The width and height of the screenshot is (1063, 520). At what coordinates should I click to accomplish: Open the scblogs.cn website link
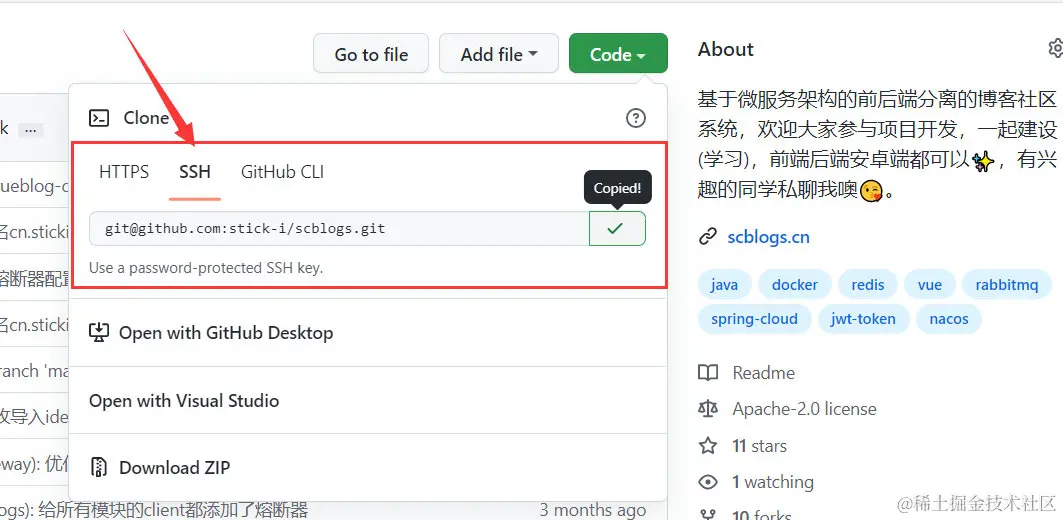pyautogui.click(x=768, y=237)
